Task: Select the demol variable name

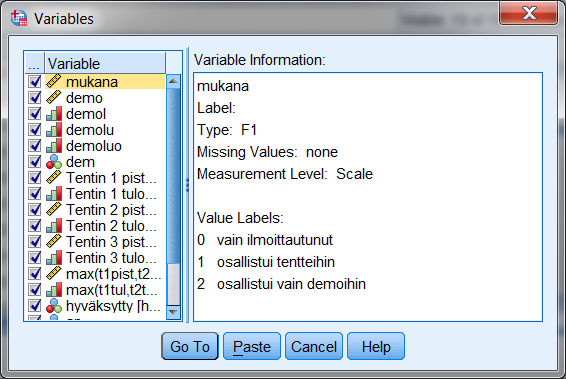Action: [x=86, y=114]
